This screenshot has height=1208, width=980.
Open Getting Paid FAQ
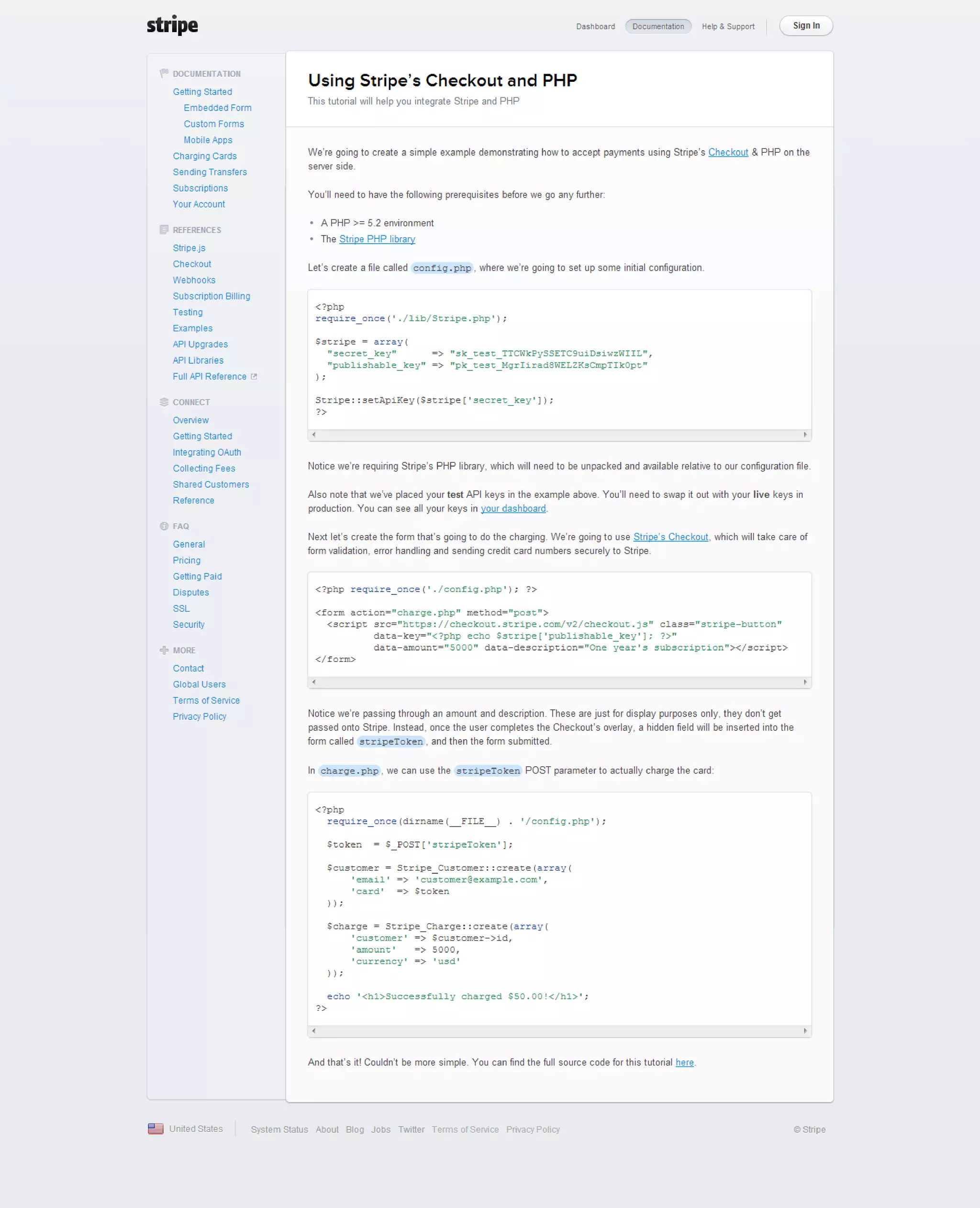pos(197,577)
